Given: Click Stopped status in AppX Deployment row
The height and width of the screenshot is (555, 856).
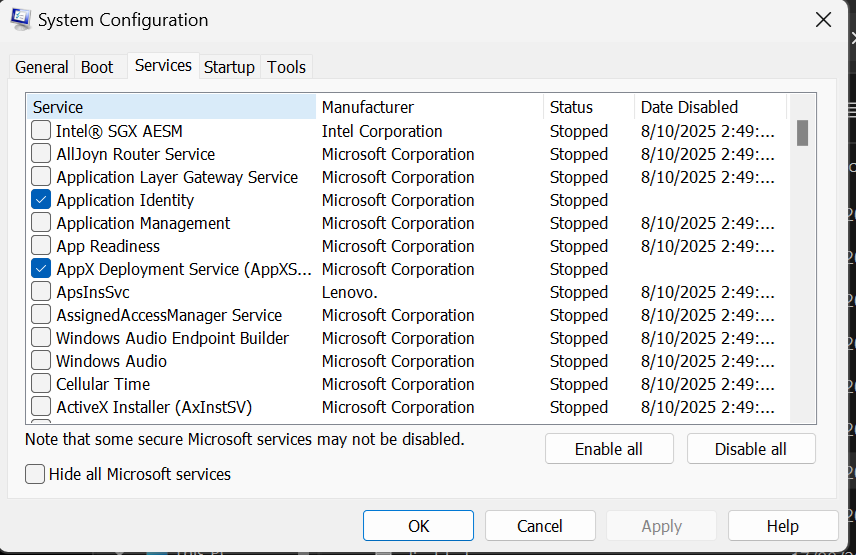Looking at the screenshot, I should click(579, 268).
